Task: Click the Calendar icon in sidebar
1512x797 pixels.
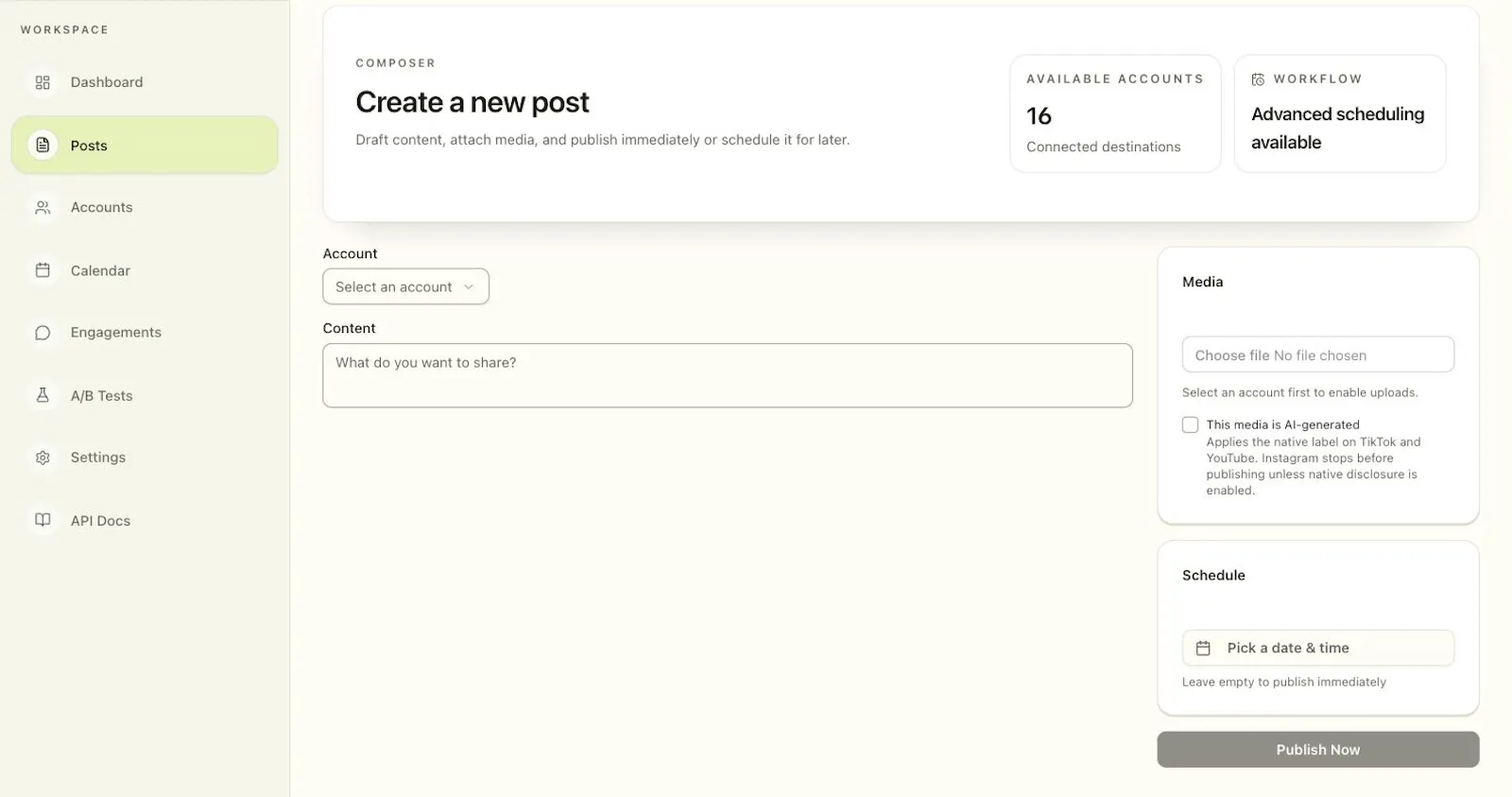Action: (x=43, y=270)
